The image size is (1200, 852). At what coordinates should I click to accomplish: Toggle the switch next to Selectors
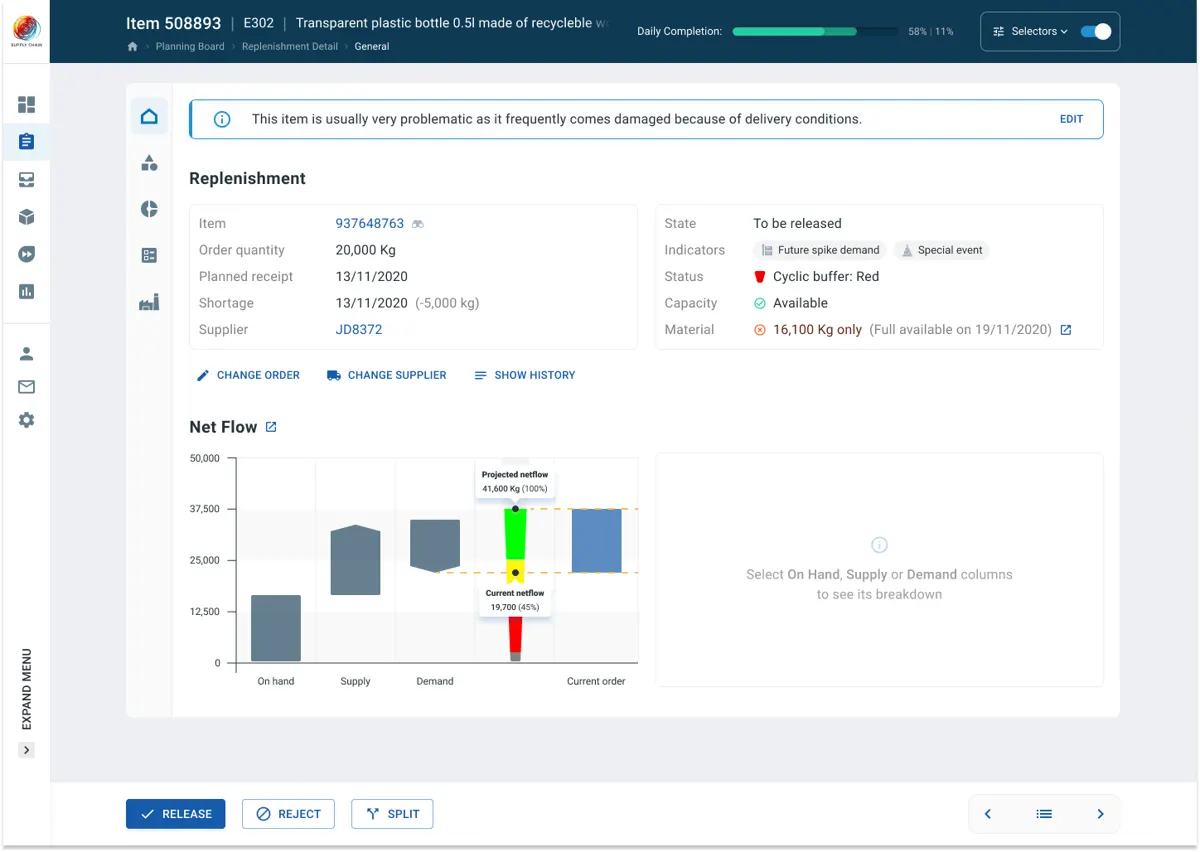pyautogui.click(x=1096, y=32)
